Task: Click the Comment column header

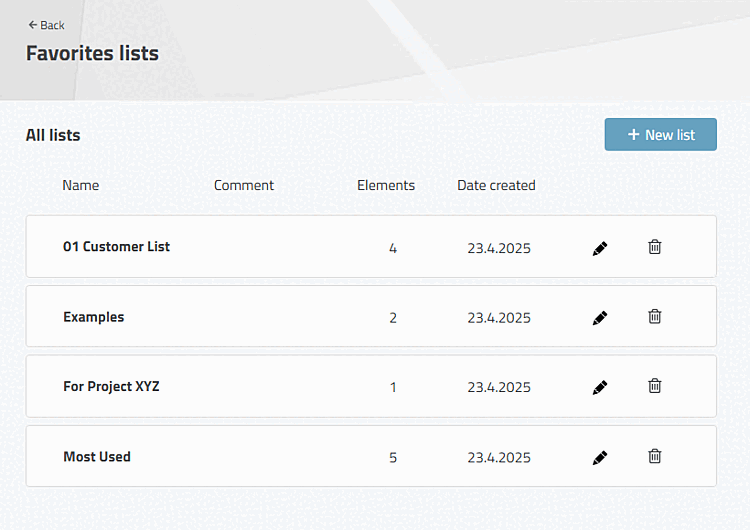Action: tap(244, 185)
